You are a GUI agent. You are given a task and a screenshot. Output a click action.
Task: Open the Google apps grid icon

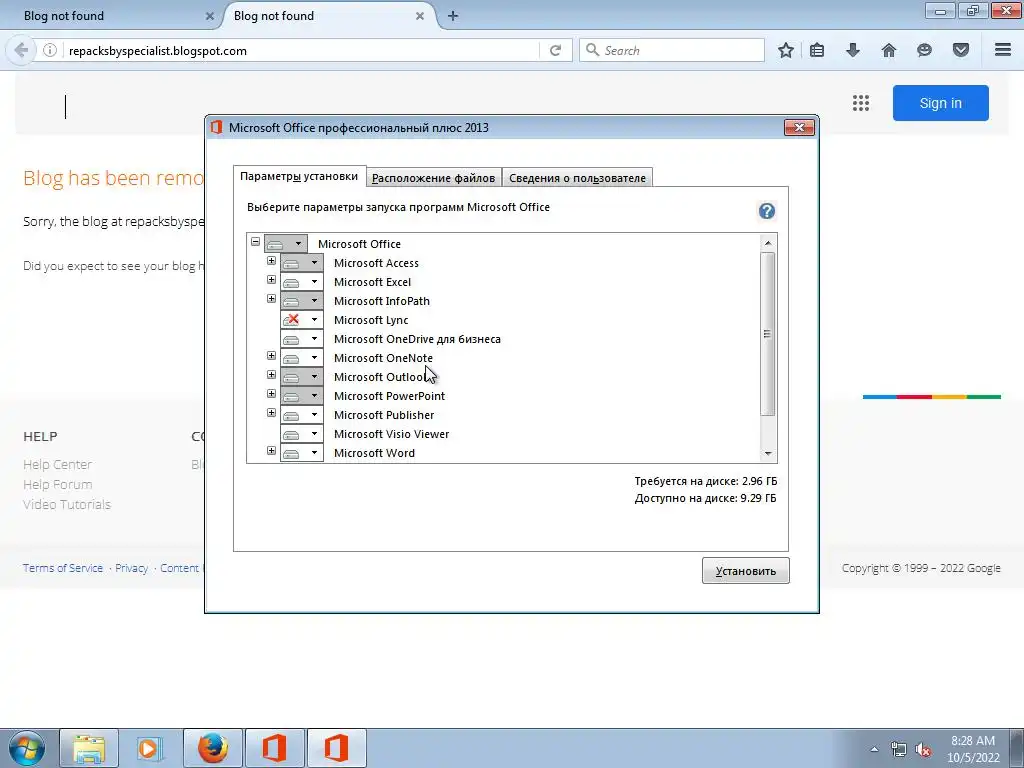(x=861, y=103)
